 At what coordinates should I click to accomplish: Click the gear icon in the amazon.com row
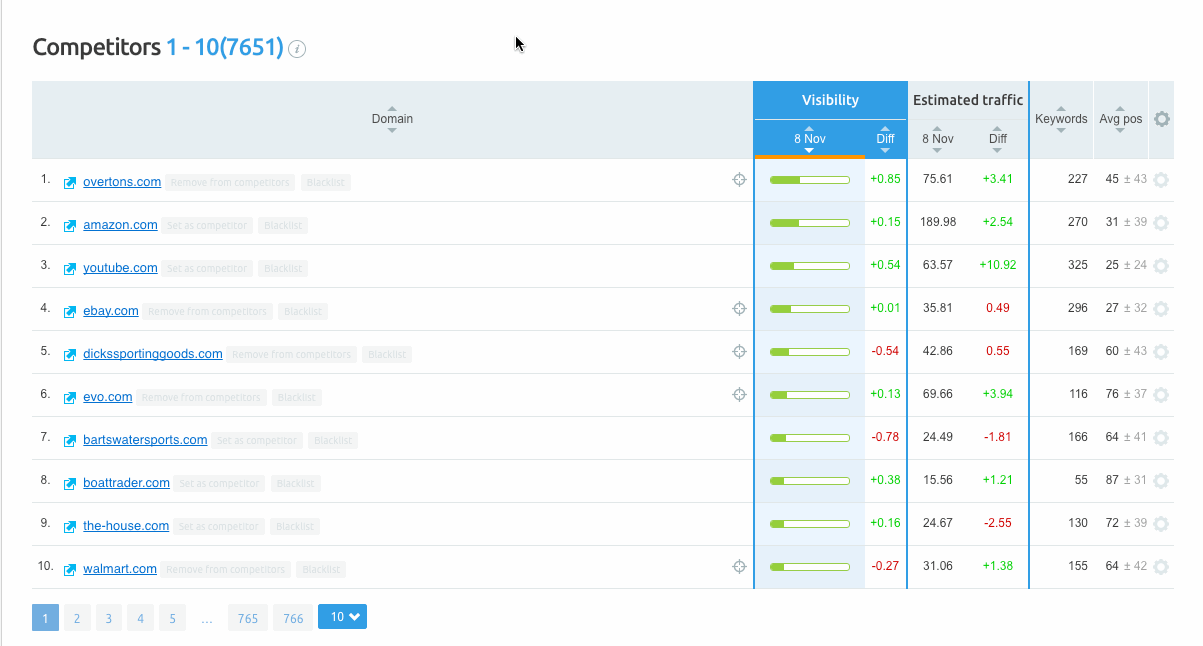pyautogui.click(x=1160, y=223)
